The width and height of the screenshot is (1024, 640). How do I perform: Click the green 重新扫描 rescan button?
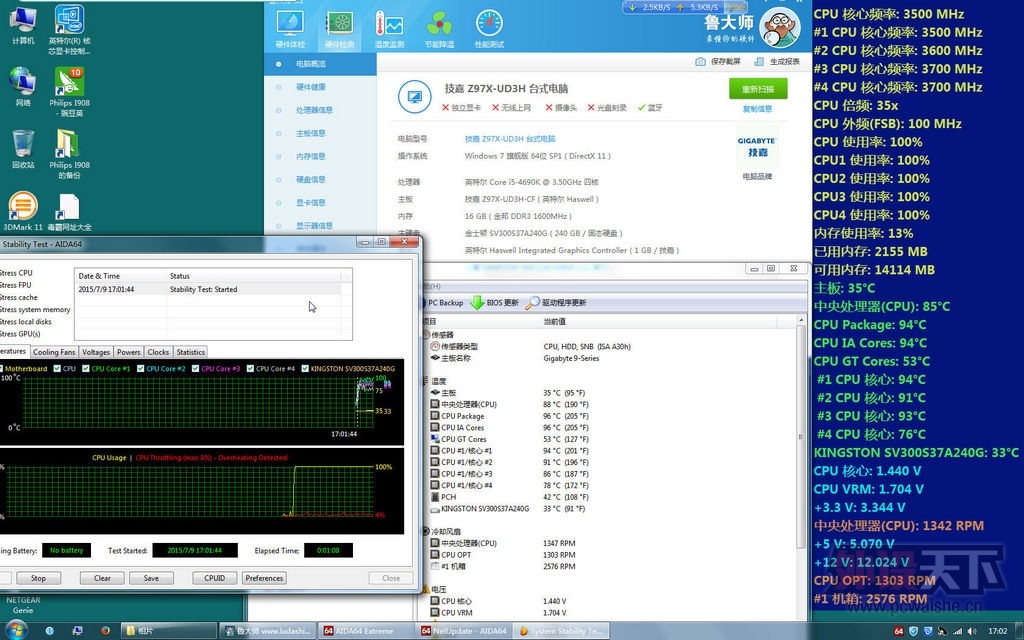point(758,89)
